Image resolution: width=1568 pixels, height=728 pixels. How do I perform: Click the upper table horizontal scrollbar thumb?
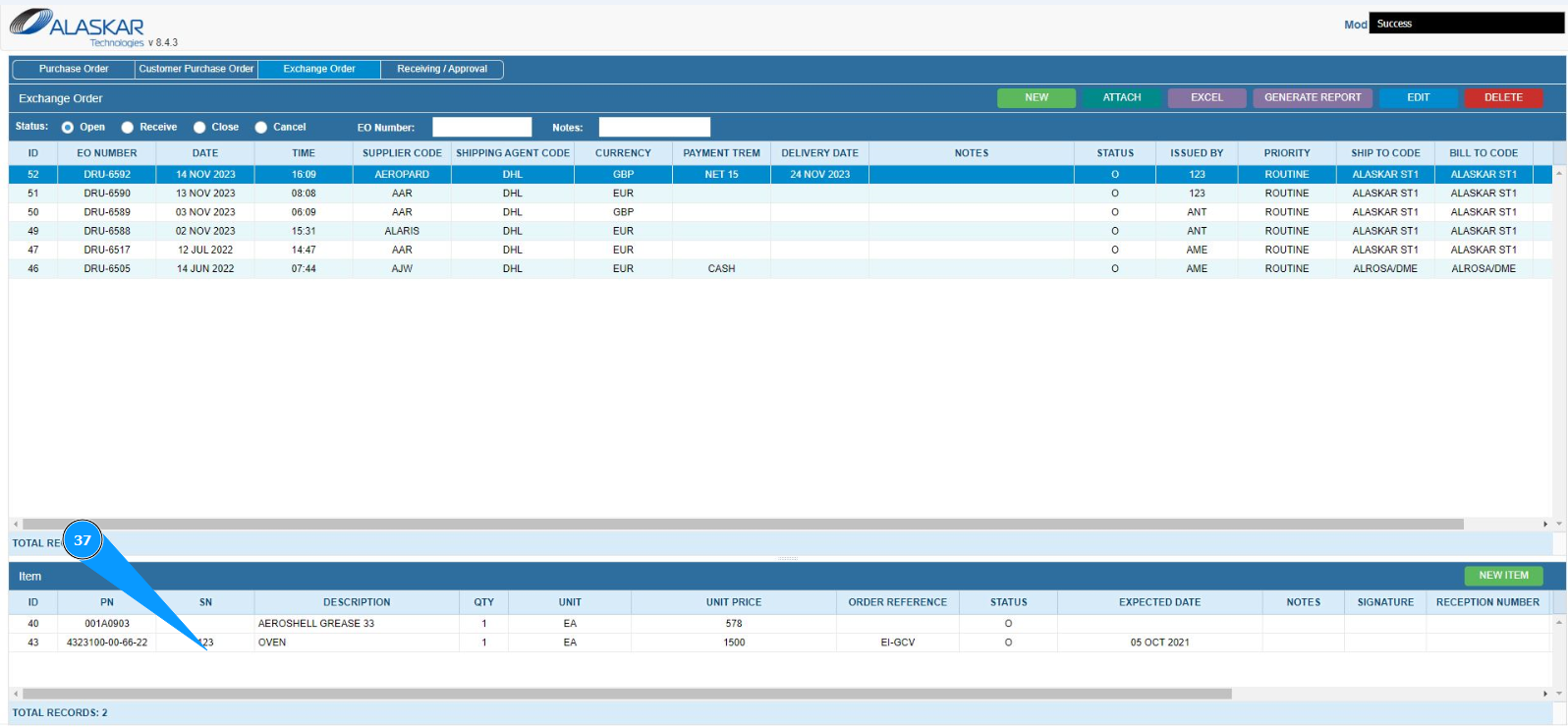(742, 525)
